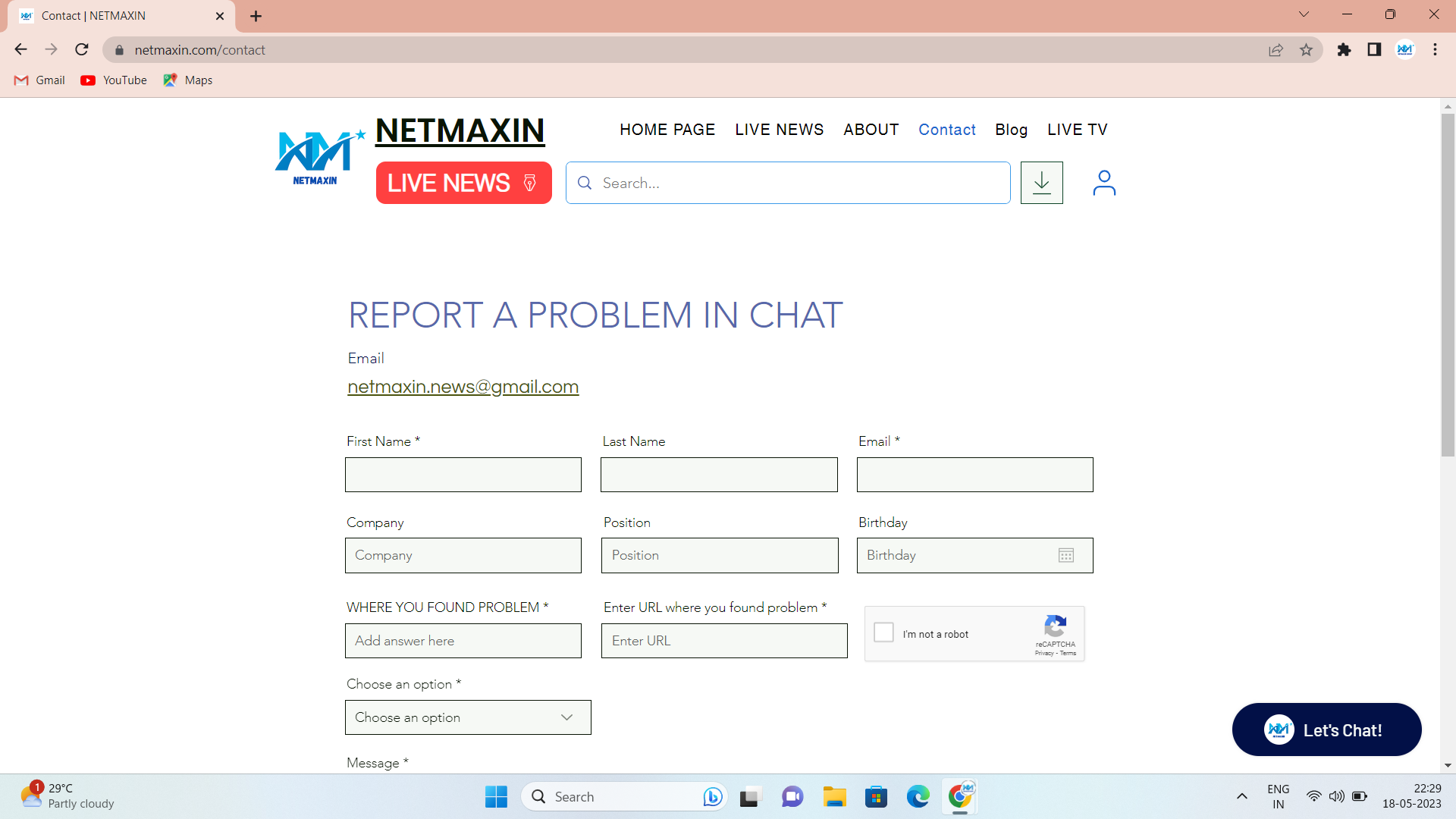Focus the site Search box
The image size is (1456, 819).
point(788,183)
